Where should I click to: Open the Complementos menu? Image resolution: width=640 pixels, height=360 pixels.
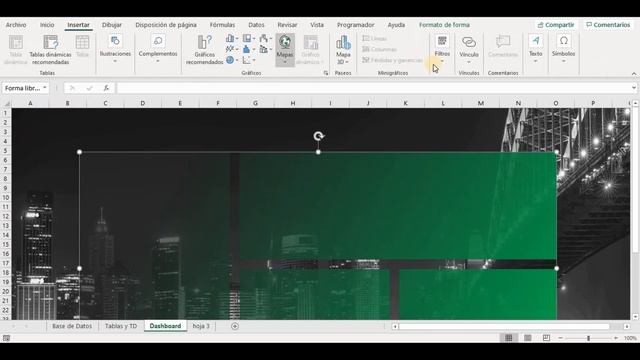[158, 49]
